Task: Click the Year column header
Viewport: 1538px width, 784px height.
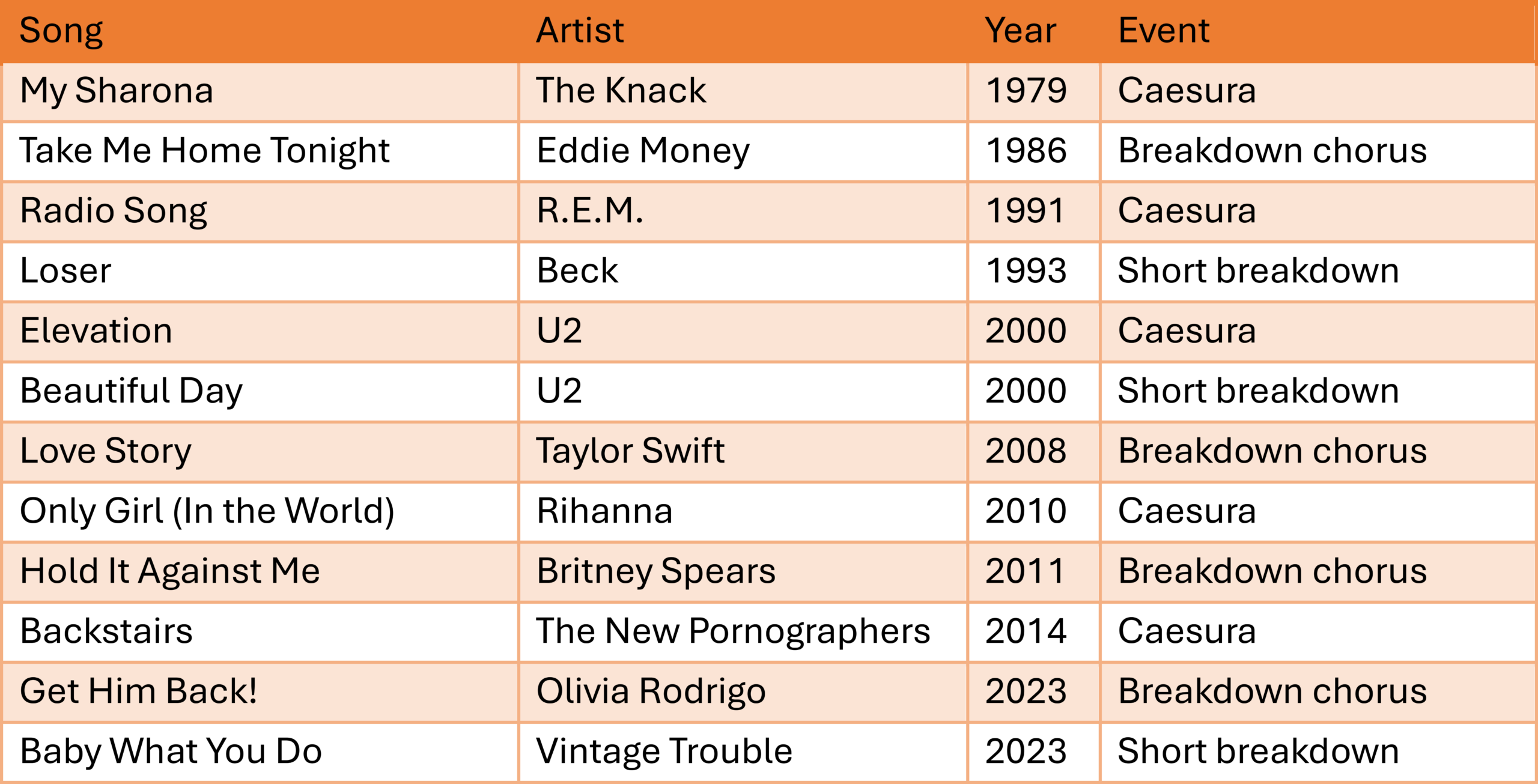Action: tap(1034, 31)
